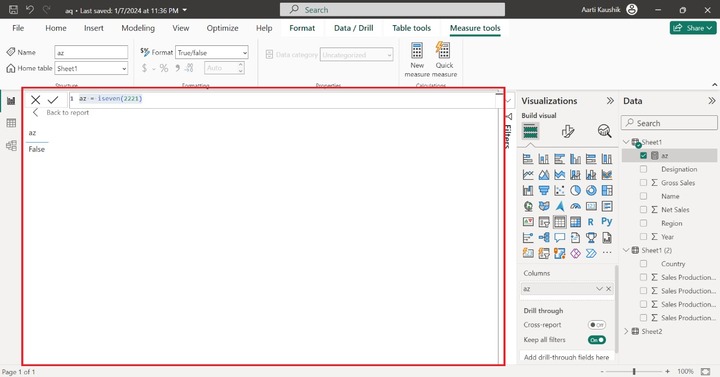Switch to the Data / Drill tab
The width and height of the screenshot is (720, 377).
point(354,28)
